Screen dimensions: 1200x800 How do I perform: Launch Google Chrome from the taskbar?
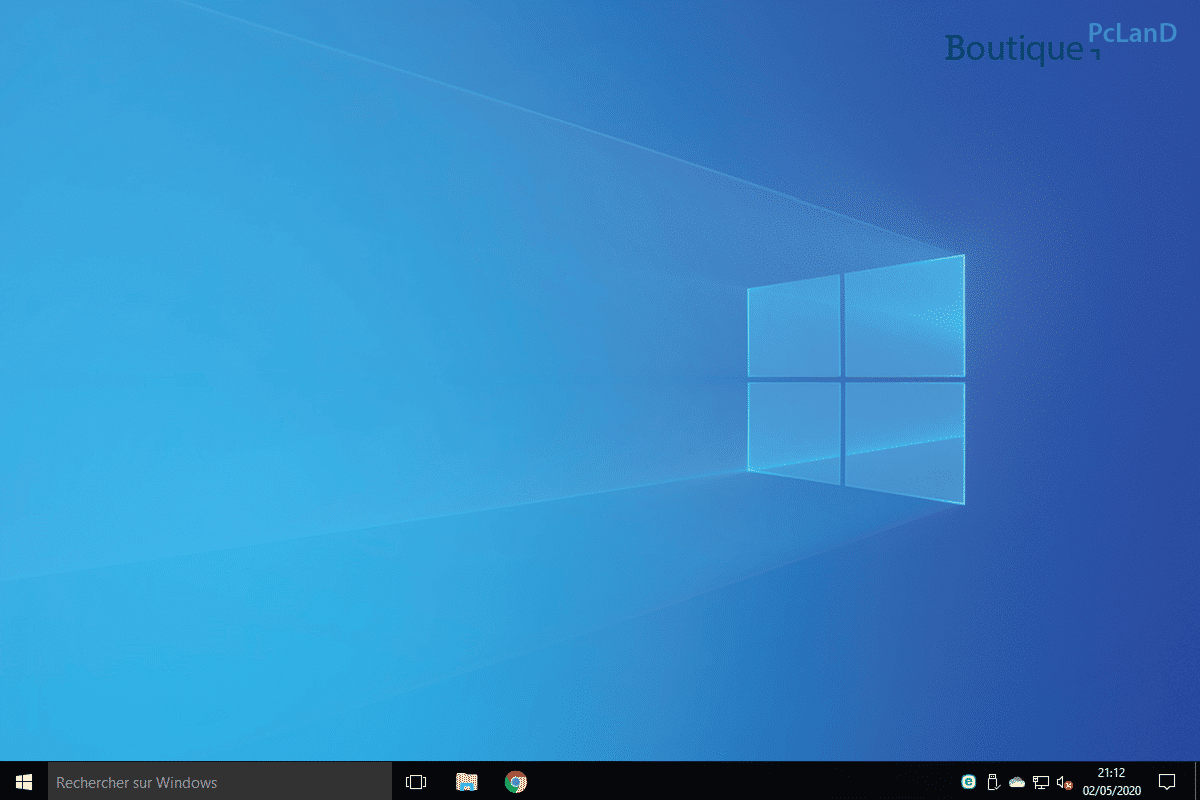[x=516, y=781]
